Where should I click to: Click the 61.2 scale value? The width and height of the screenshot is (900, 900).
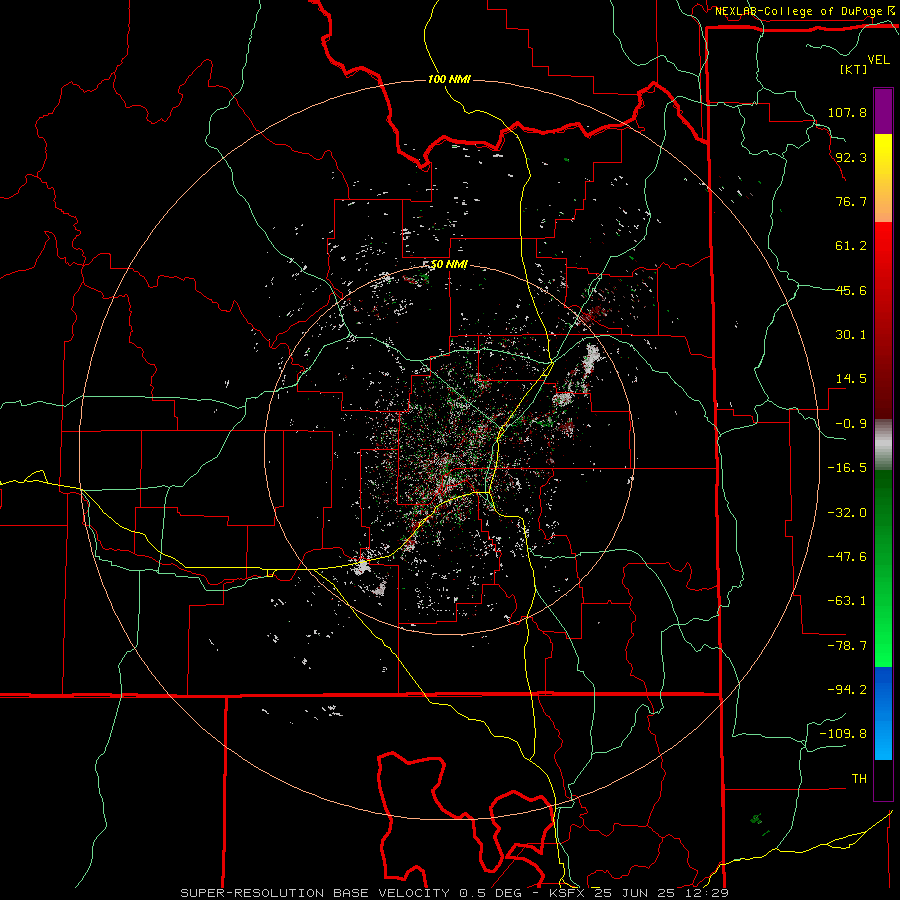click(851, 246)
